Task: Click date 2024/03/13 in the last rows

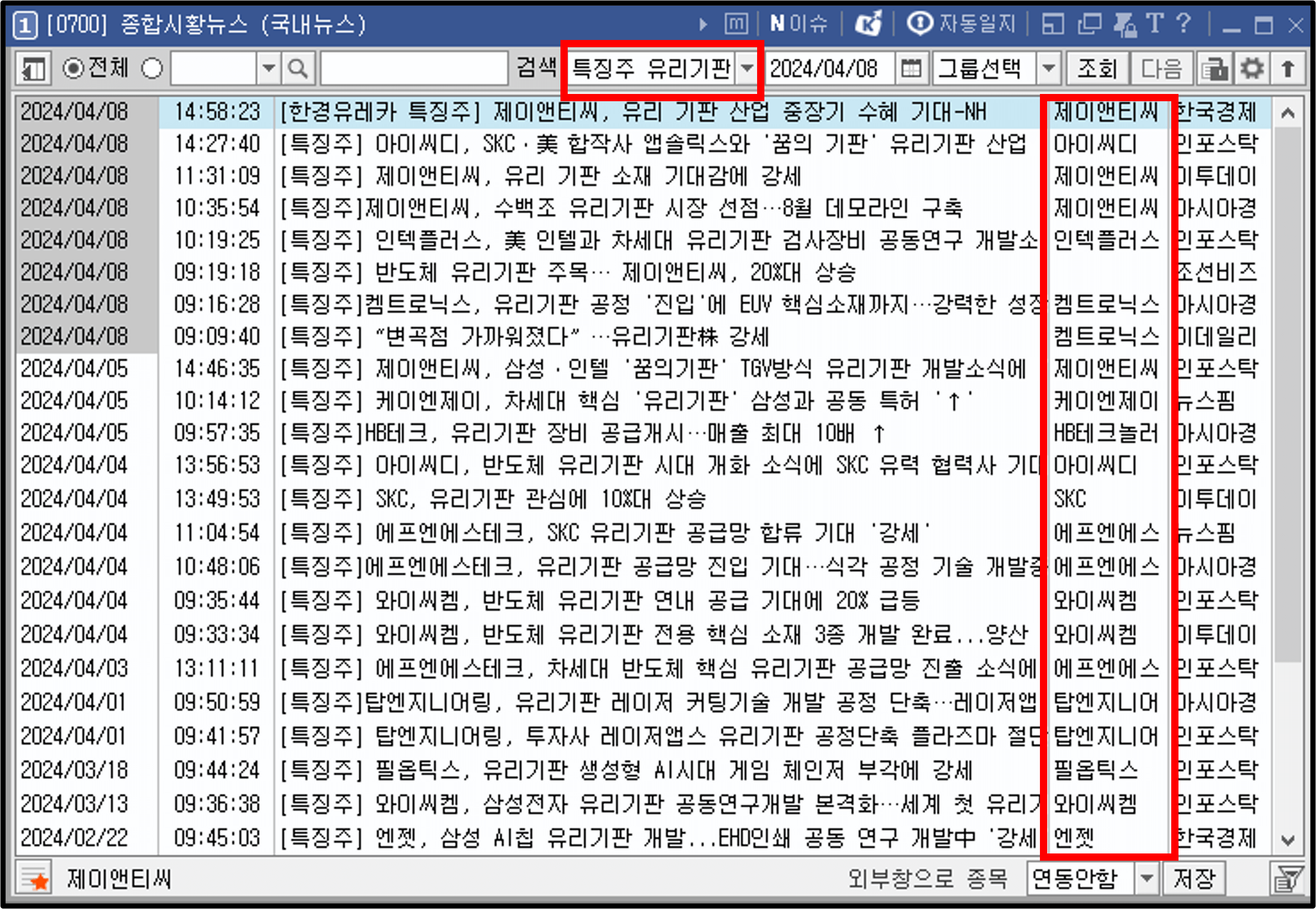Action: (x=74, y=803)
